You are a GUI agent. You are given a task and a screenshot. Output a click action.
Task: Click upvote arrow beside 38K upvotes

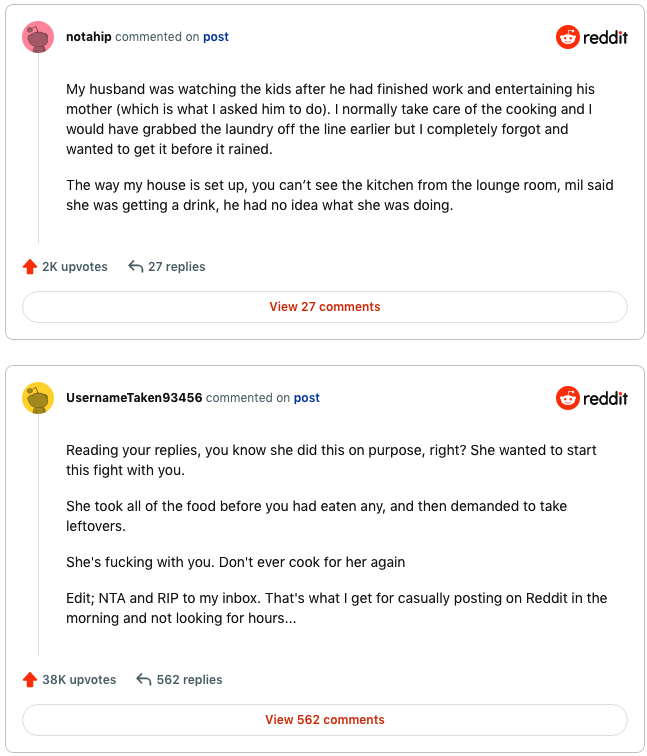point(30,680)
